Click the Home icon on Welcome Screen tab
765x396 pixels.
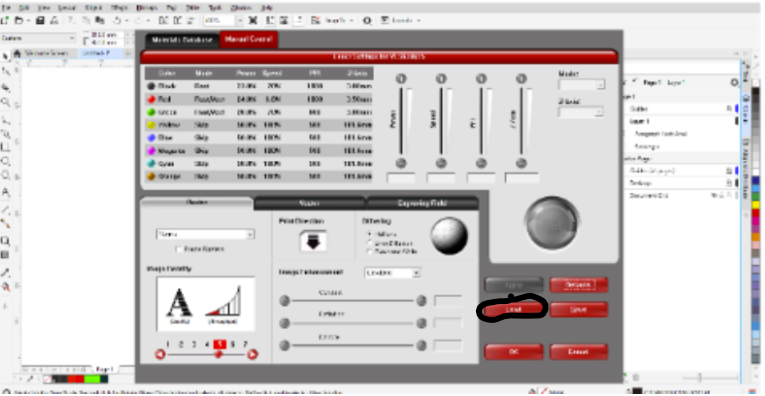(18, 53)
